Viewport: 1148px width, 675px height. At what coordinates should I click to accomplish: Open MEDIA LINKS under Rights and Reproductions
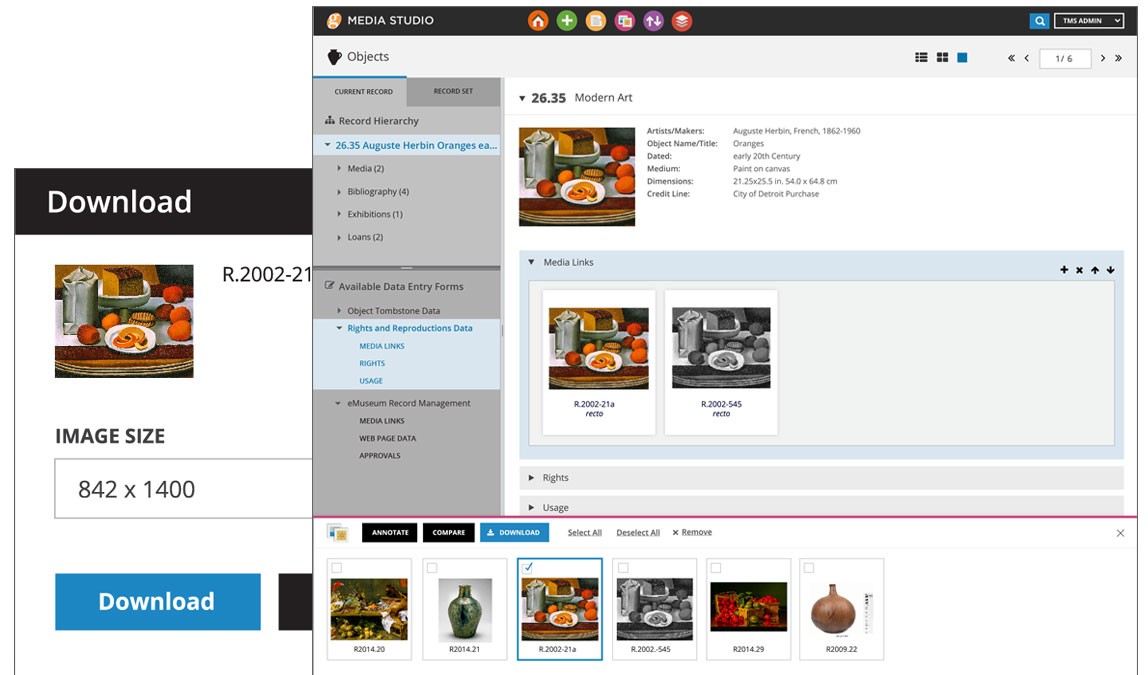pyautogui.click(x=381, y=346)
